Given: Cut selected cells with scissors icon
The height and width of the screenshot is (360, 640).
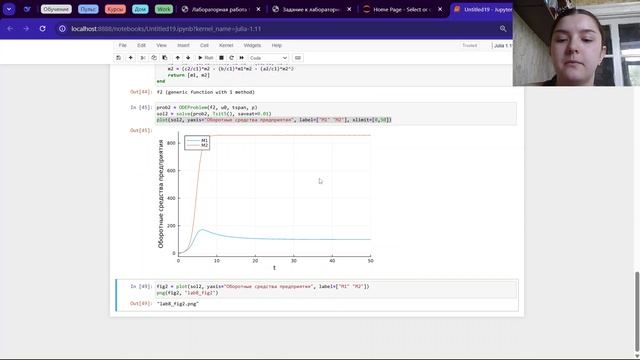Looking at the screenshot, I should click(143, 58).
